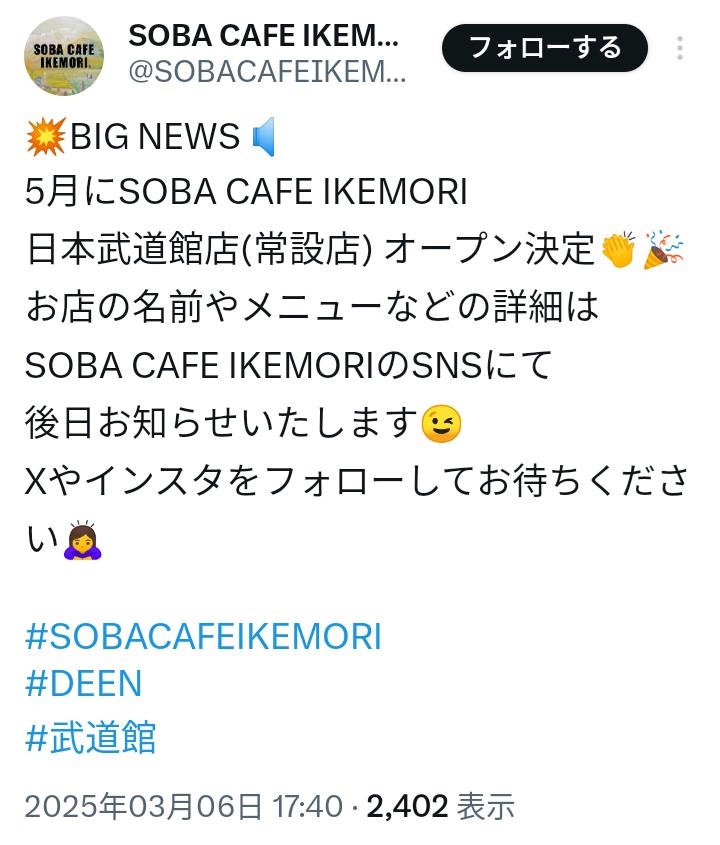
Task: Click the clapping hands emoji
Action: [x=619, y=249]
